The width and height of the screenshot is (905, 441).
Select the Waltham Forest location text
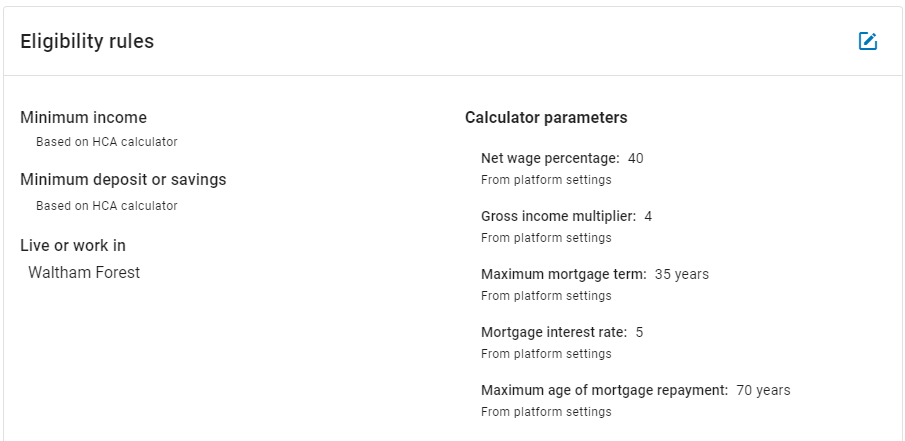pos(84,272)
